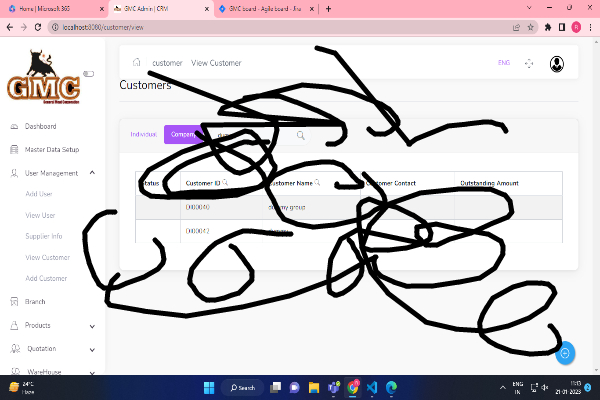The image size is (600, 400).
Task: Open the Branch sidebar item
Action: (35, 301)
